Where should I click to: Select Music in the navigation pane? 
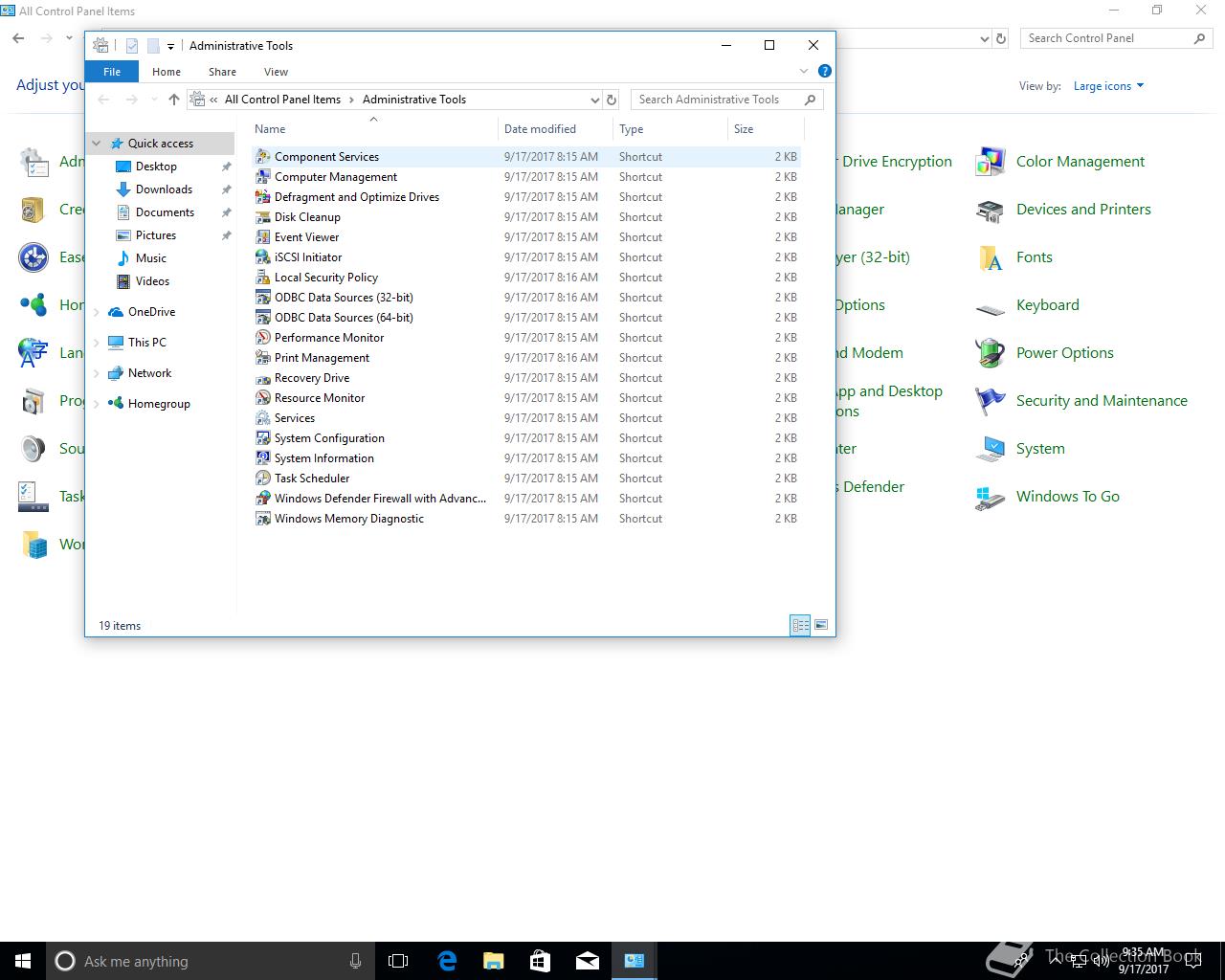click(151, 258)
